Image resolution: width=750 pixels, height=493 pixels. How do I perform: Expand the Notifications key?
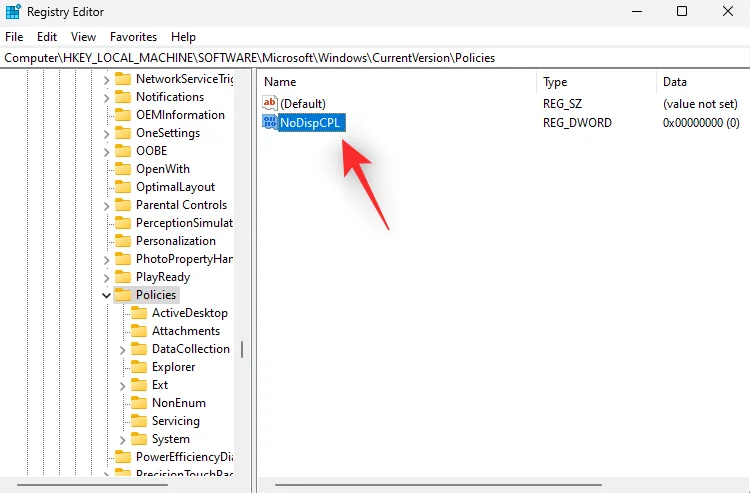107,98
